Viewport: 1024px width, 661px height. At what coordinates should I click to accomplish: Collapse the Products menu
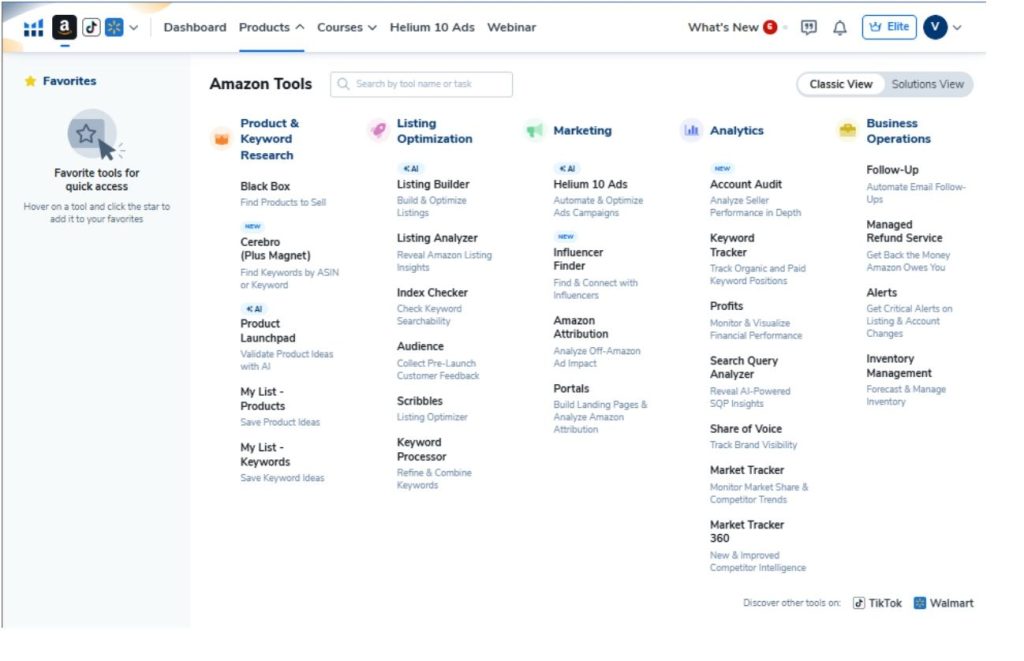(x=271, y=27)
